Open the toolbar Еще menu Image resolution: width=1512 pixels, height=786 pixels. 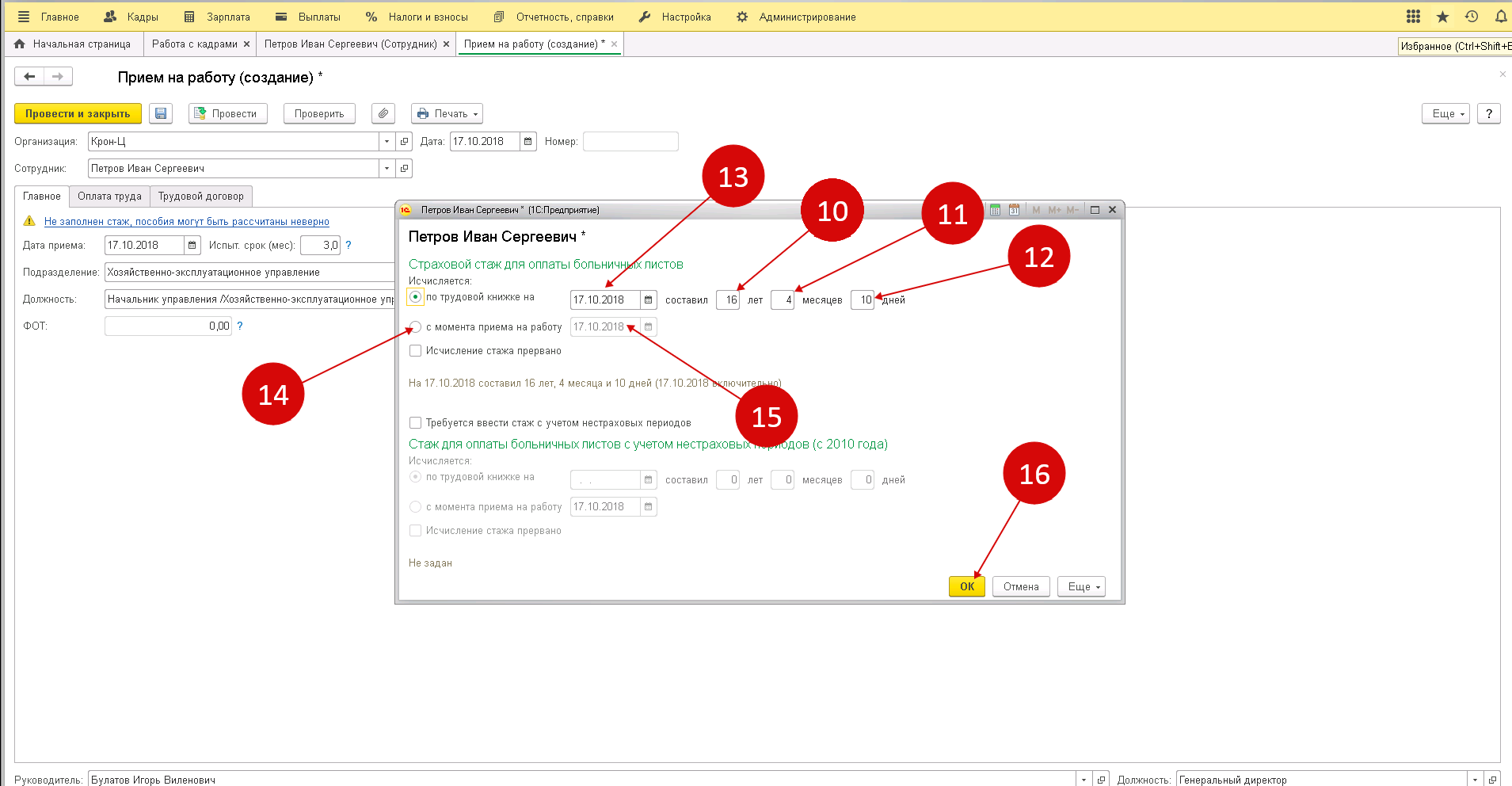coord(1446,113)
